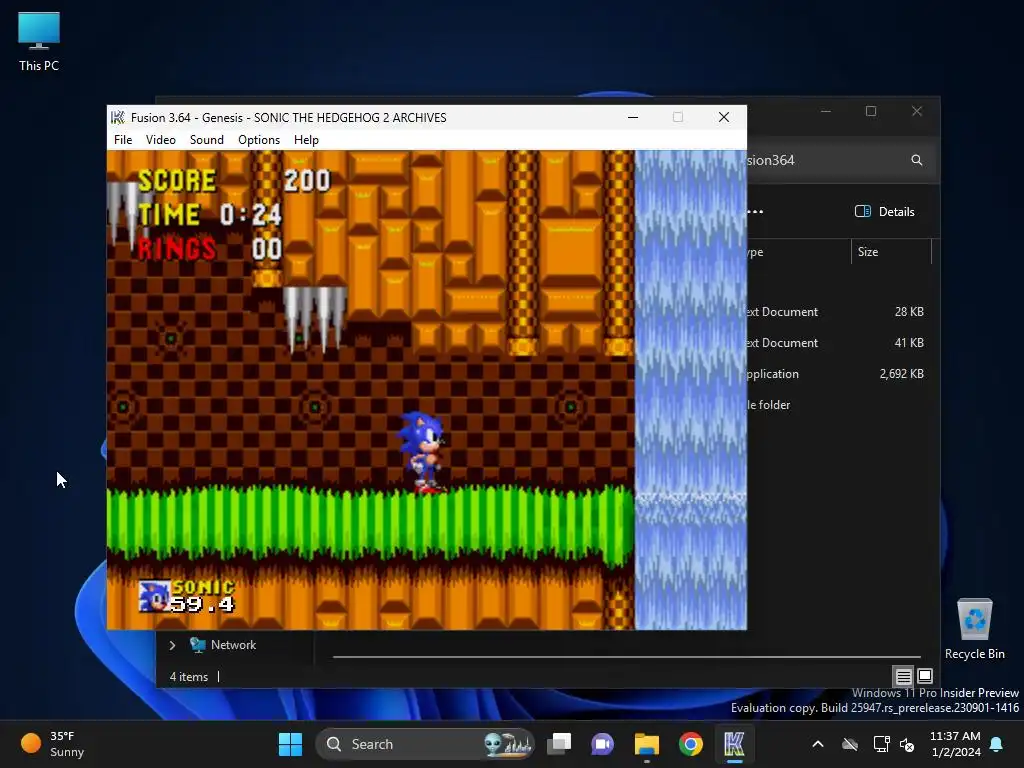Viewport: 1024px width, 768px height.
Task: Open This PC desktop icon
Action: 39,42
